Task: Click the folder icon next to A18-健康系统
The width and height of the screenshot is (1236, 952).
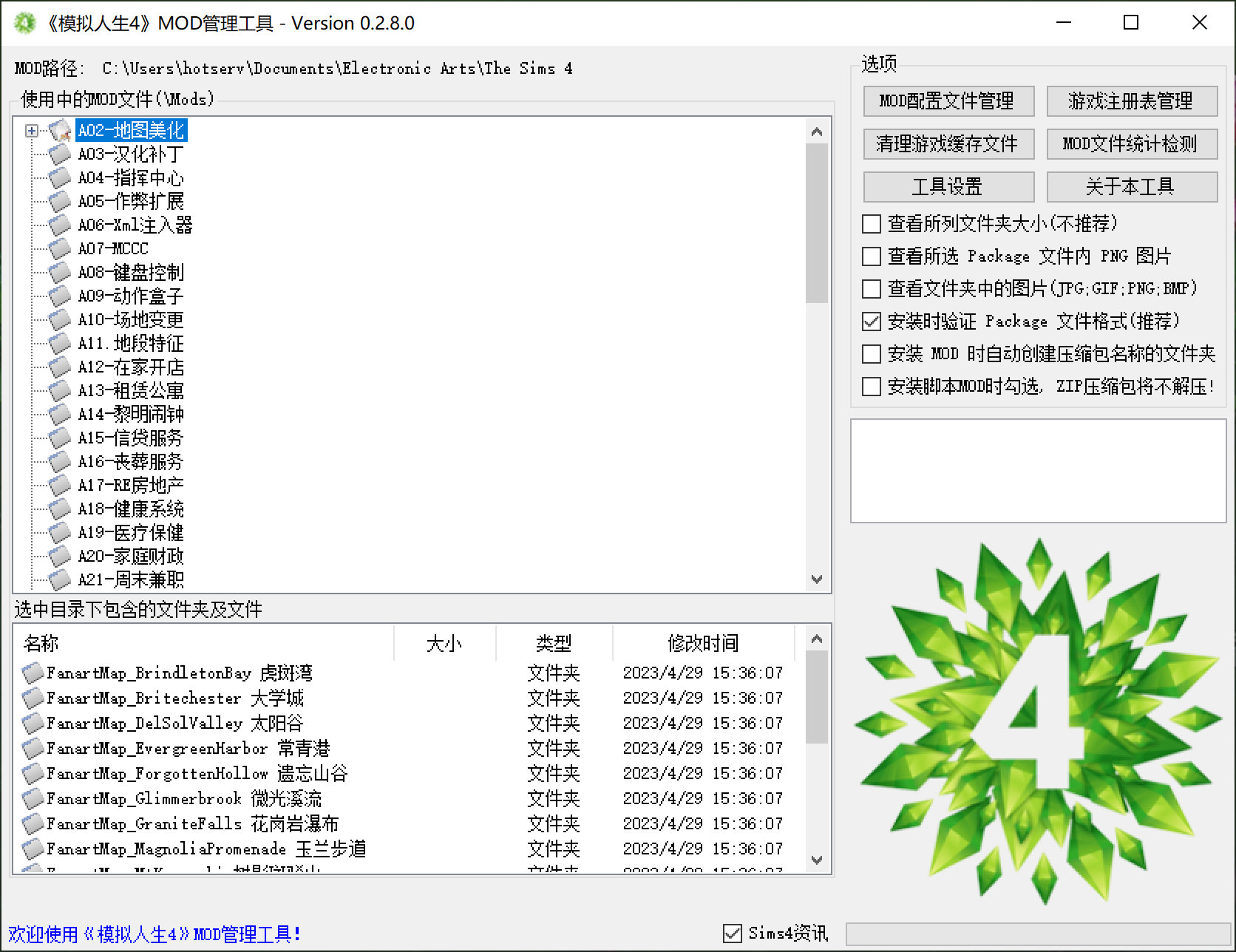Action: pyautogui.click(x=59, y=509)
